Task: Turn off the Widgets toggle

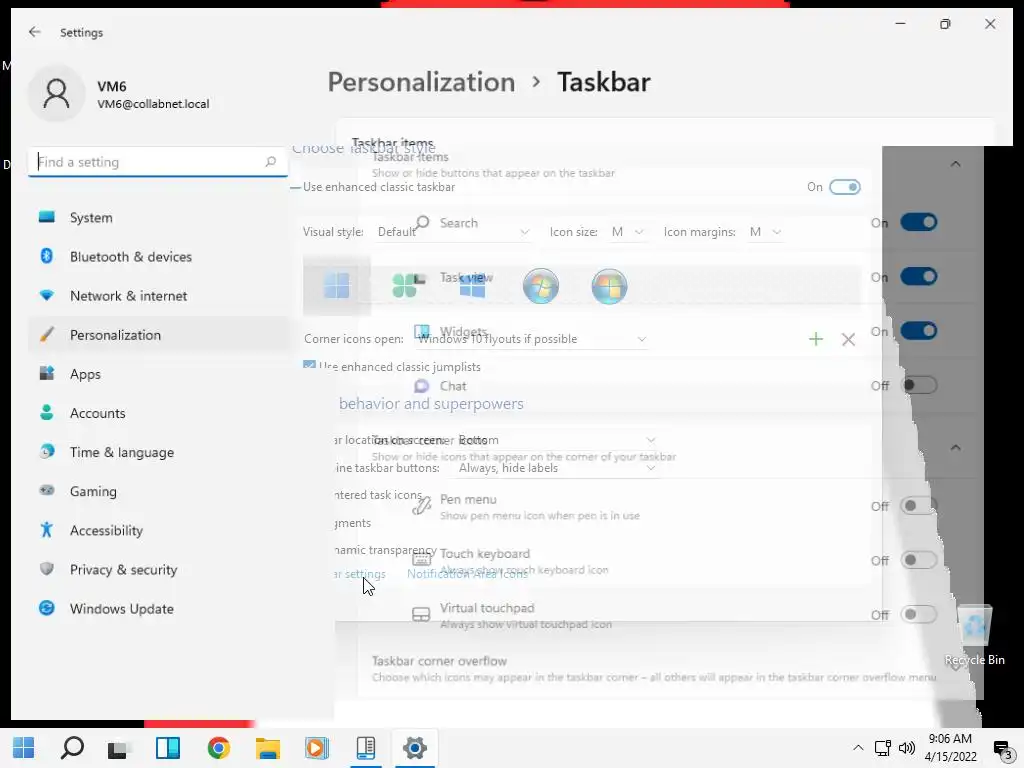Action: point(919,331)
